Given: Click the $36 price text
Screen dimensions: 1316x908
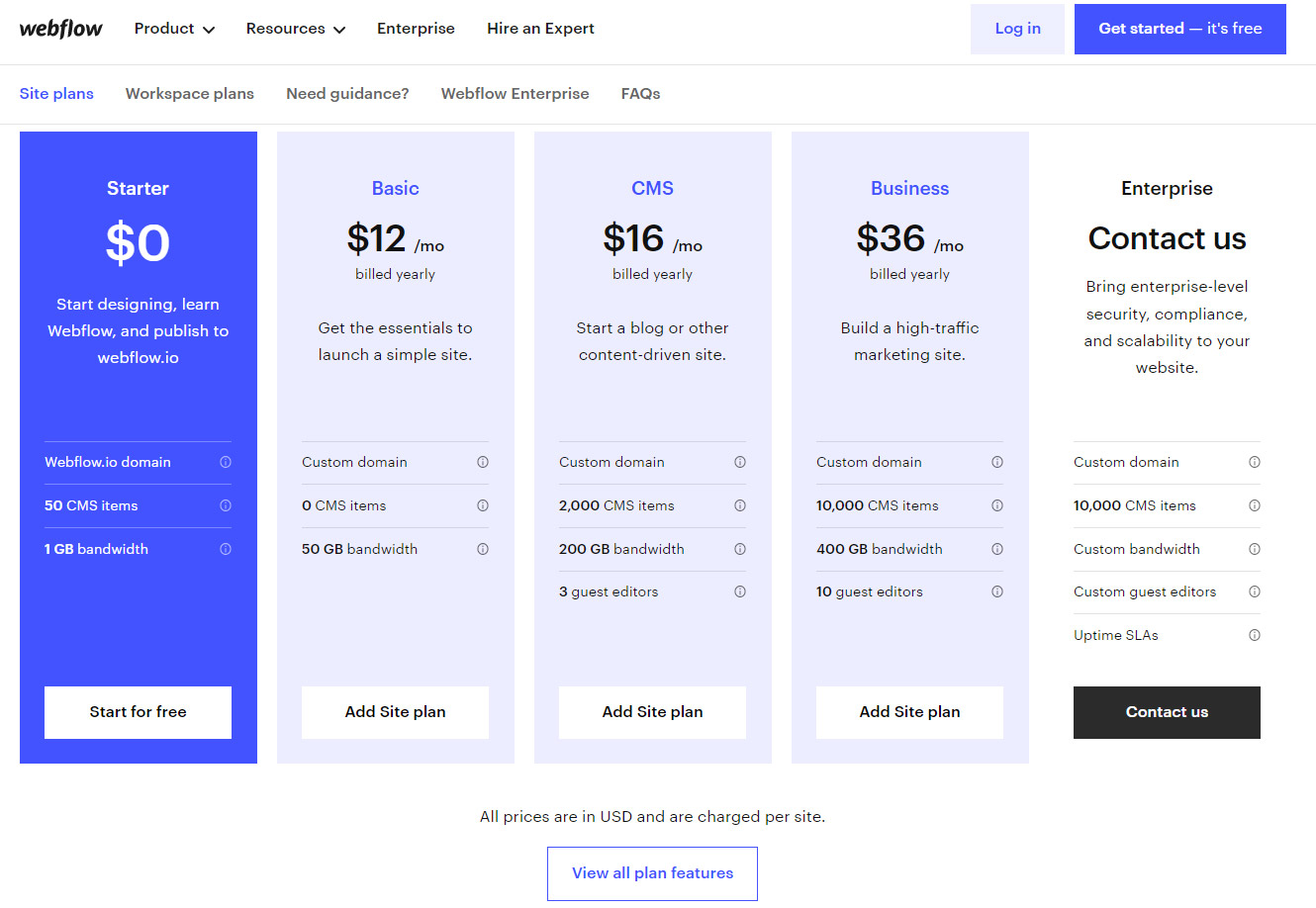Looking at the screenshot, I should pos(891,238).
